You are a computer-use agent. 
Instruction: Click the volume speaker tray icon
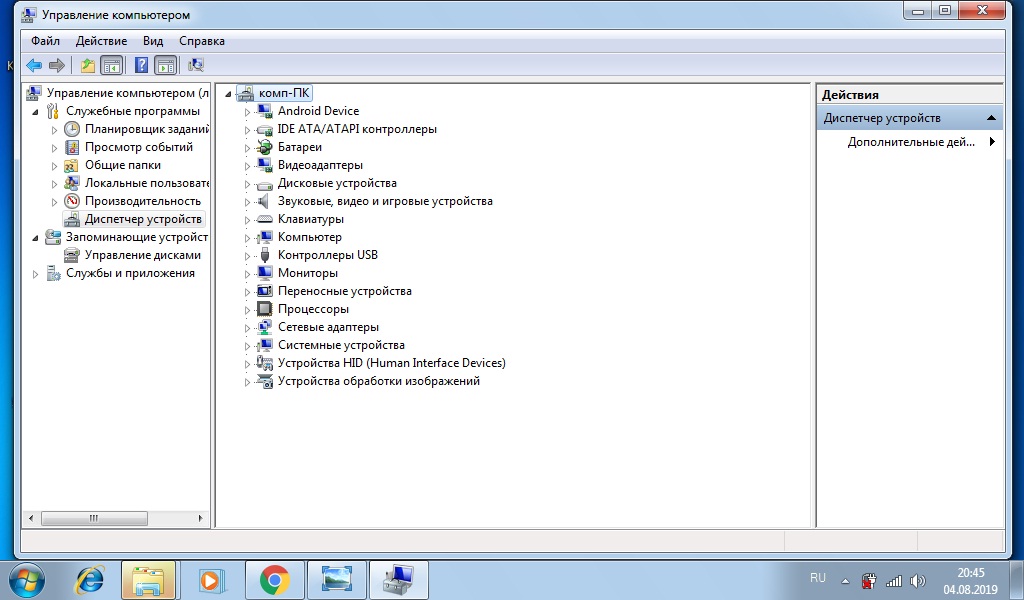pos(918,580)
